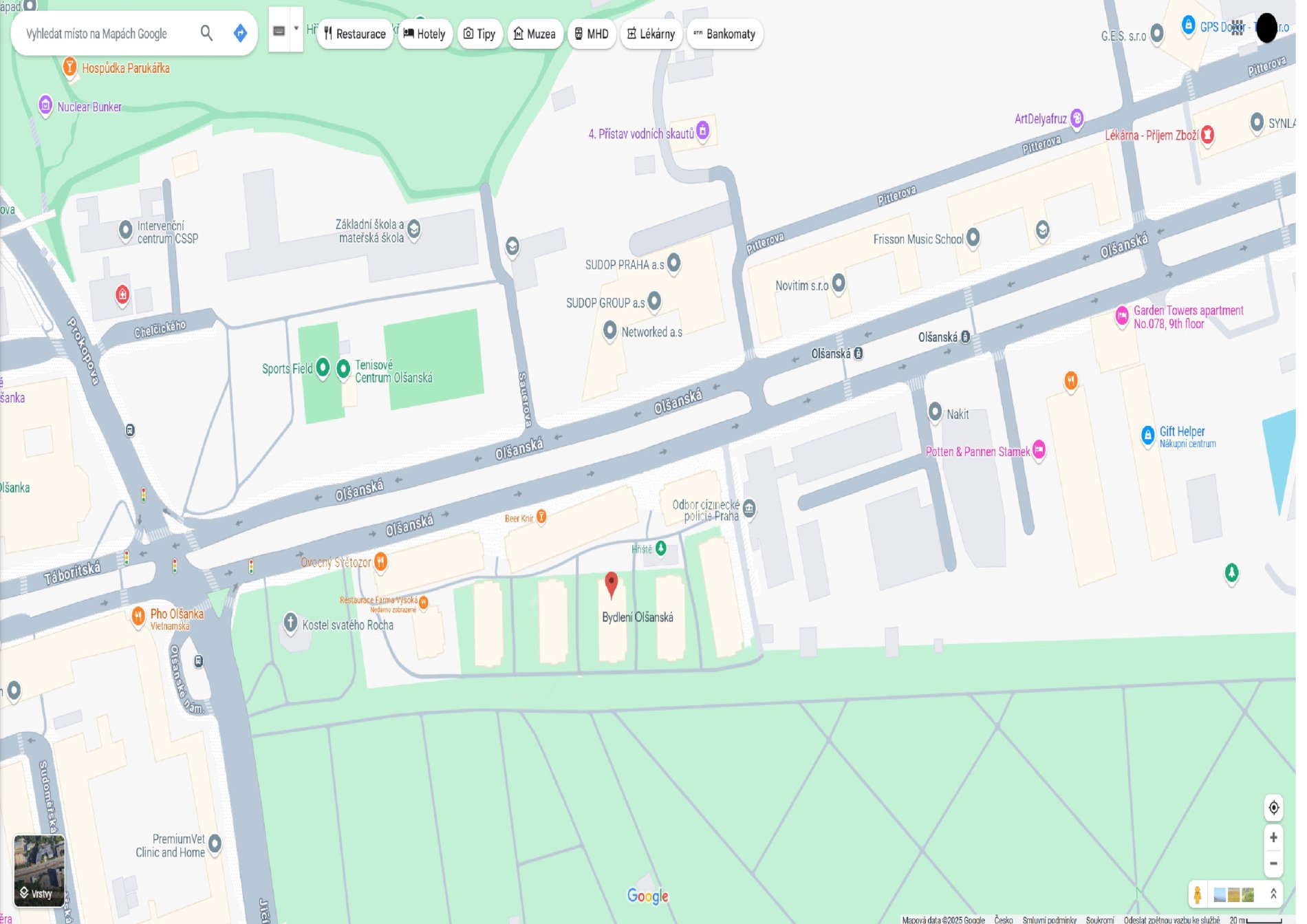Click the Intervenční centrum CSSP marker
1307x924 pixels.
125,229
